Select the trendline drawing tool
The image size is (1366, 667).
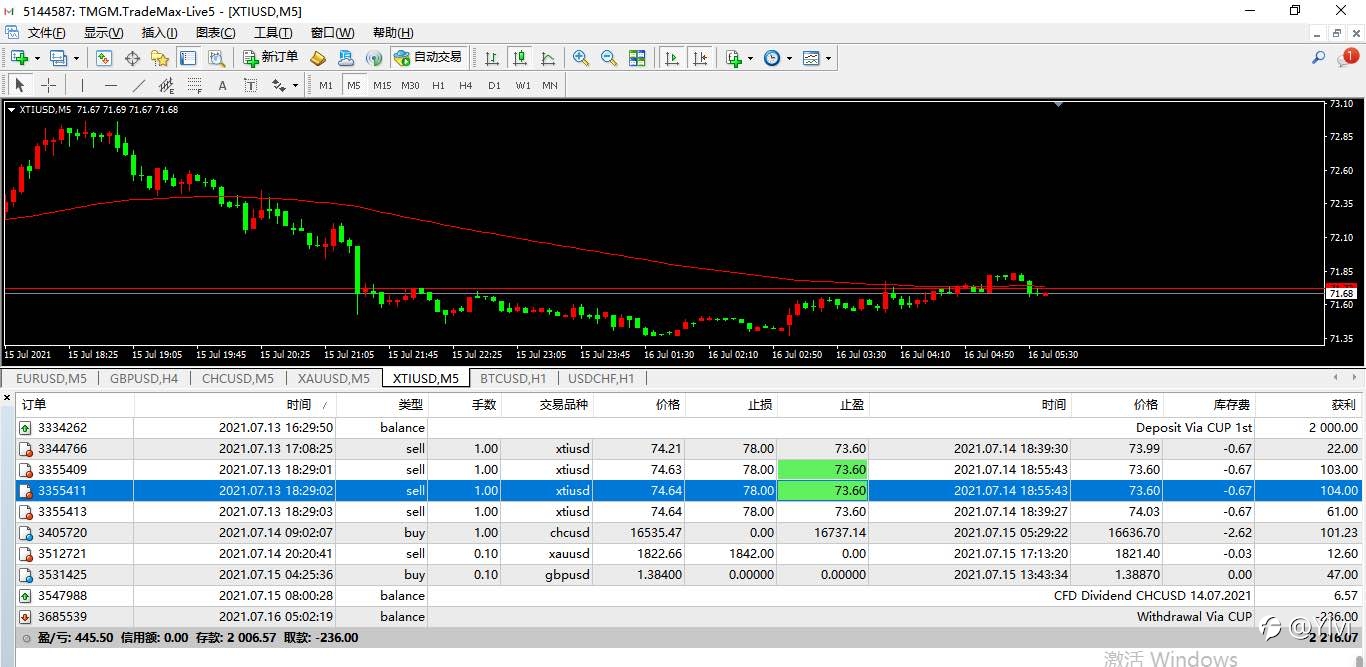pos(139,85)
